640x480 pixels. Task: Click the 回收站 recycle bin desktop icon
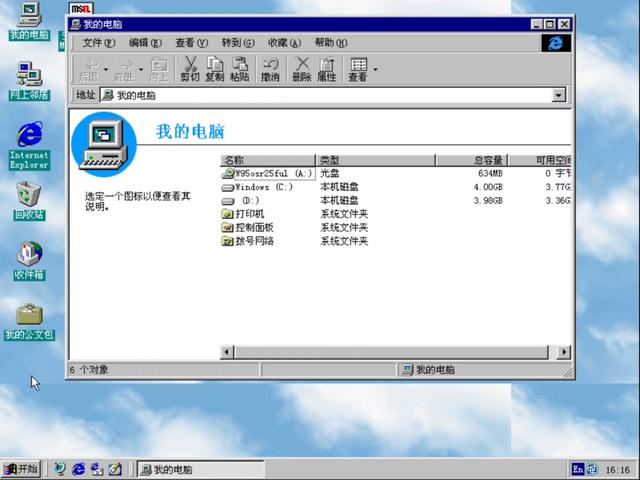29,201
